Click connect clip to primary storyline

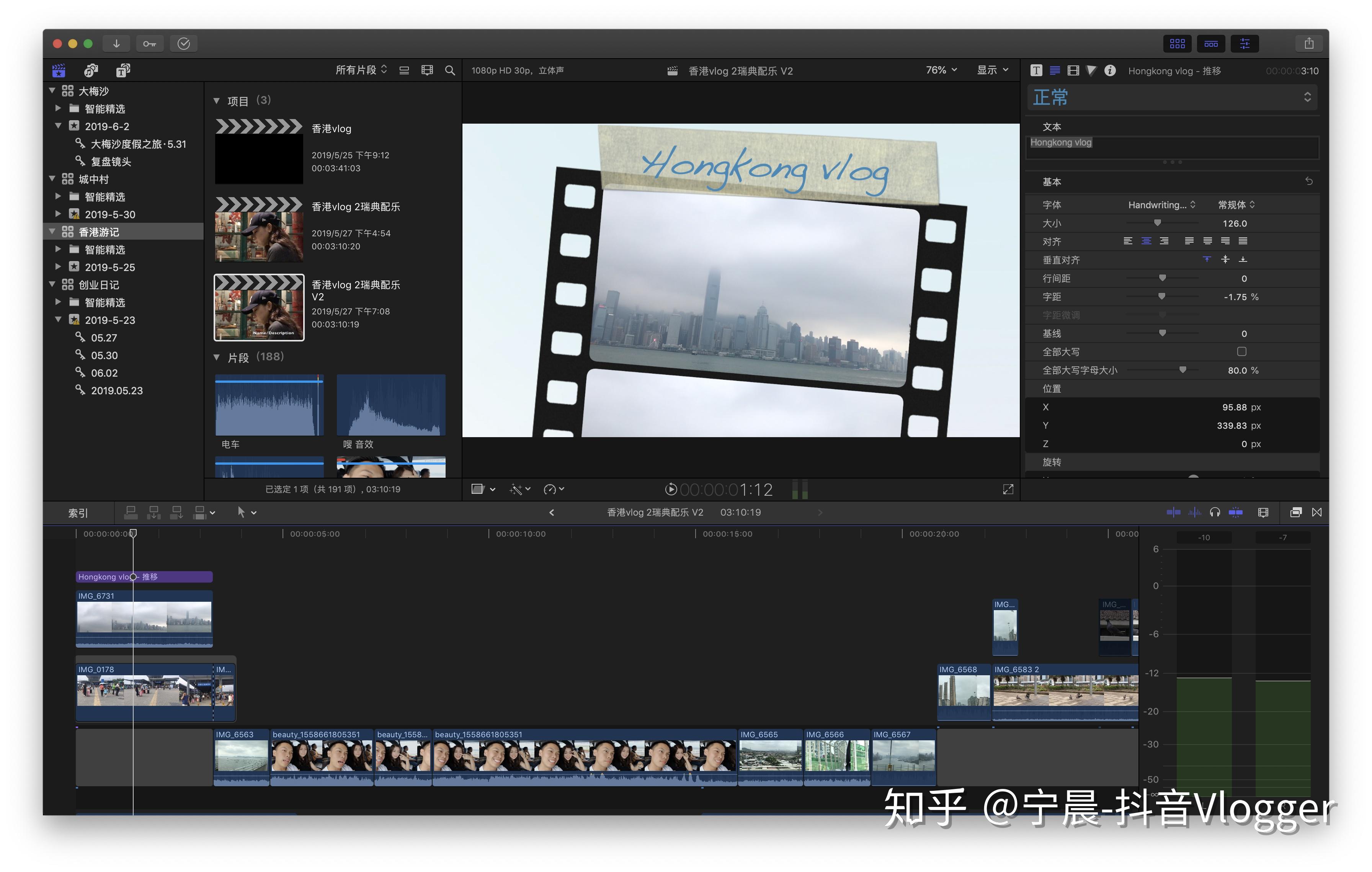click(x=131, y=512)
